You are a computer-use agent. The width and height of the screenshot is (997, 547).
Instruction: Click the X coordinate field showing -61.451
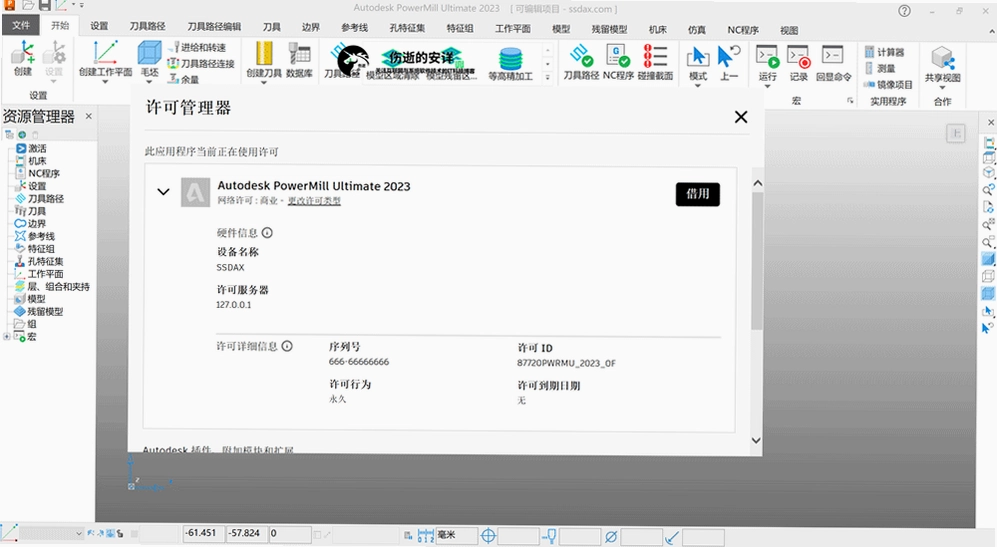[x=203, y=534]
